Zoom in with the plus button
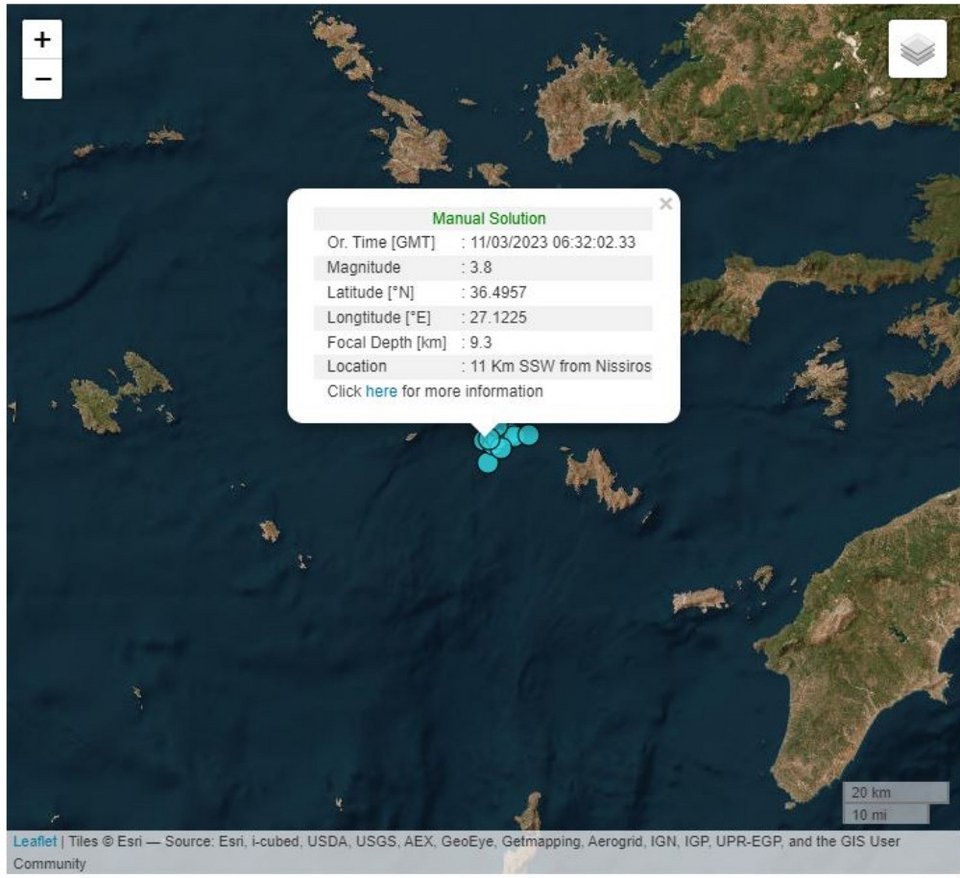 (x=42, y=40)
